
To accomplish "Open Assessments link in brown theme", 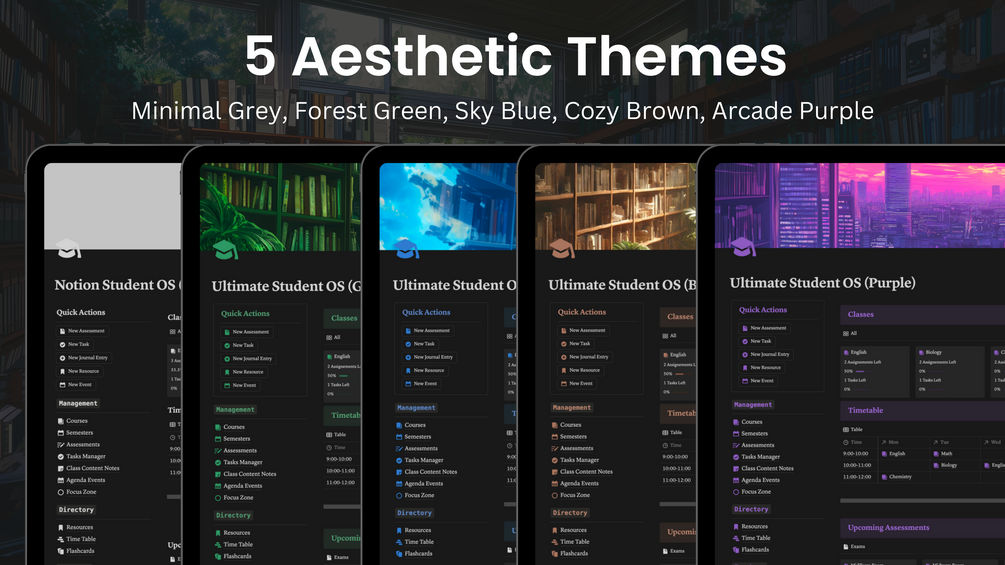I will tap(576, 448).
